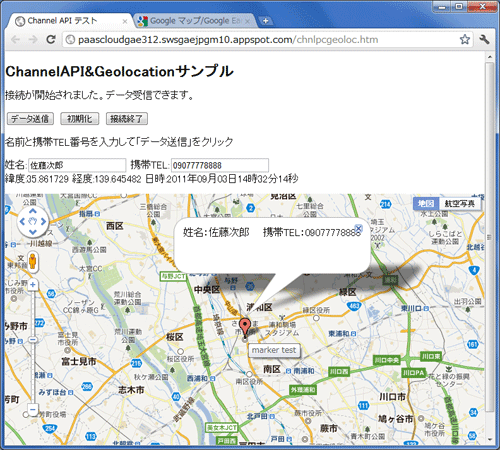The height and width of the screenshot is (450, 500).
Task: Open a new tab with plus button
Action: 265,21
